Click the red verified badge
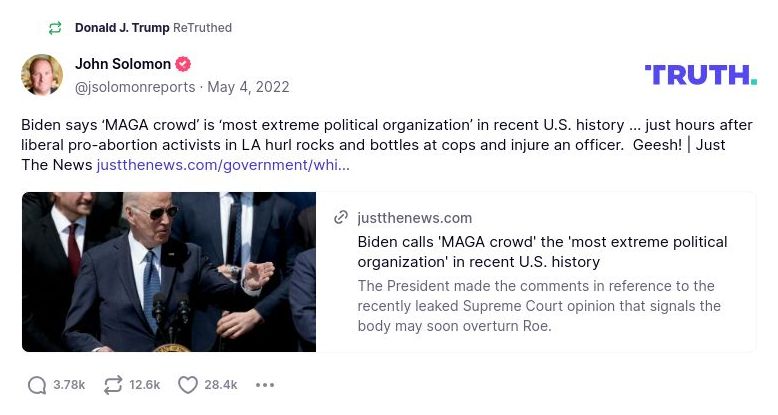778x415 pixels. tap(183, 65)
